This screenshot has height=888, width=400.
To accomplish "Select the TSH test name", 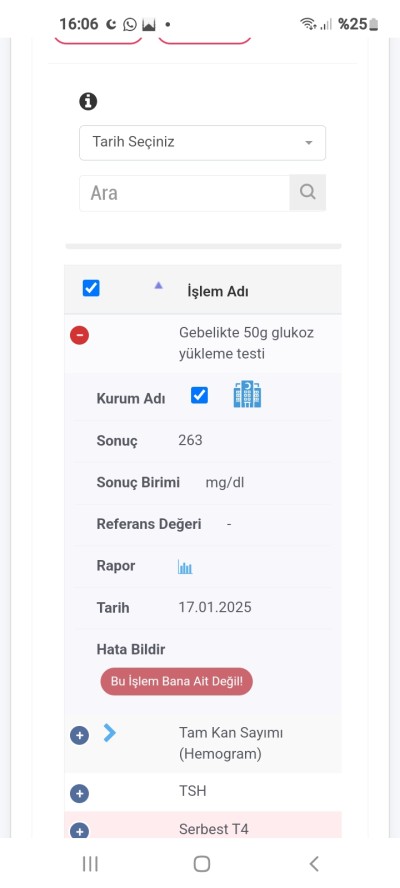I will point(193,791).
